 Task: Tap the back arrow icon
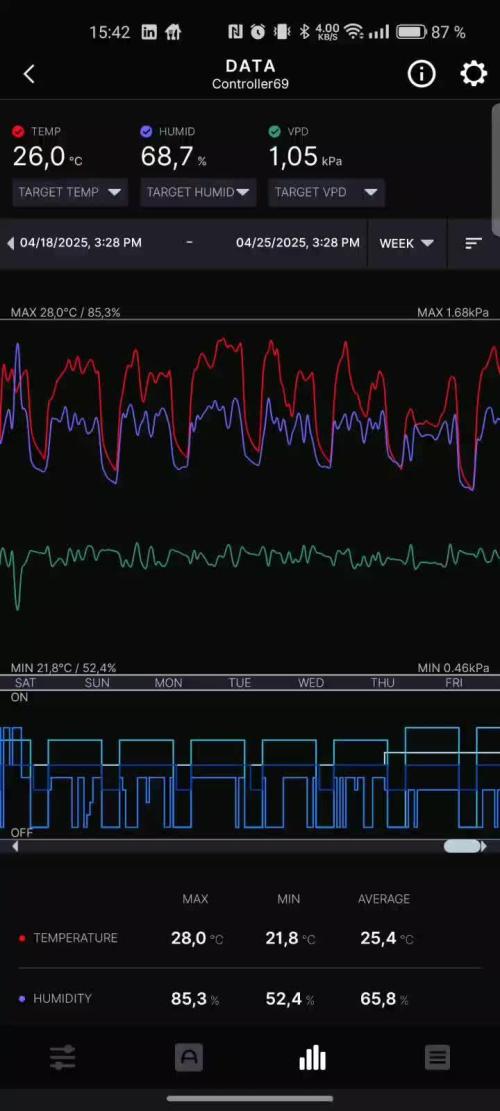tap(29, 74)
